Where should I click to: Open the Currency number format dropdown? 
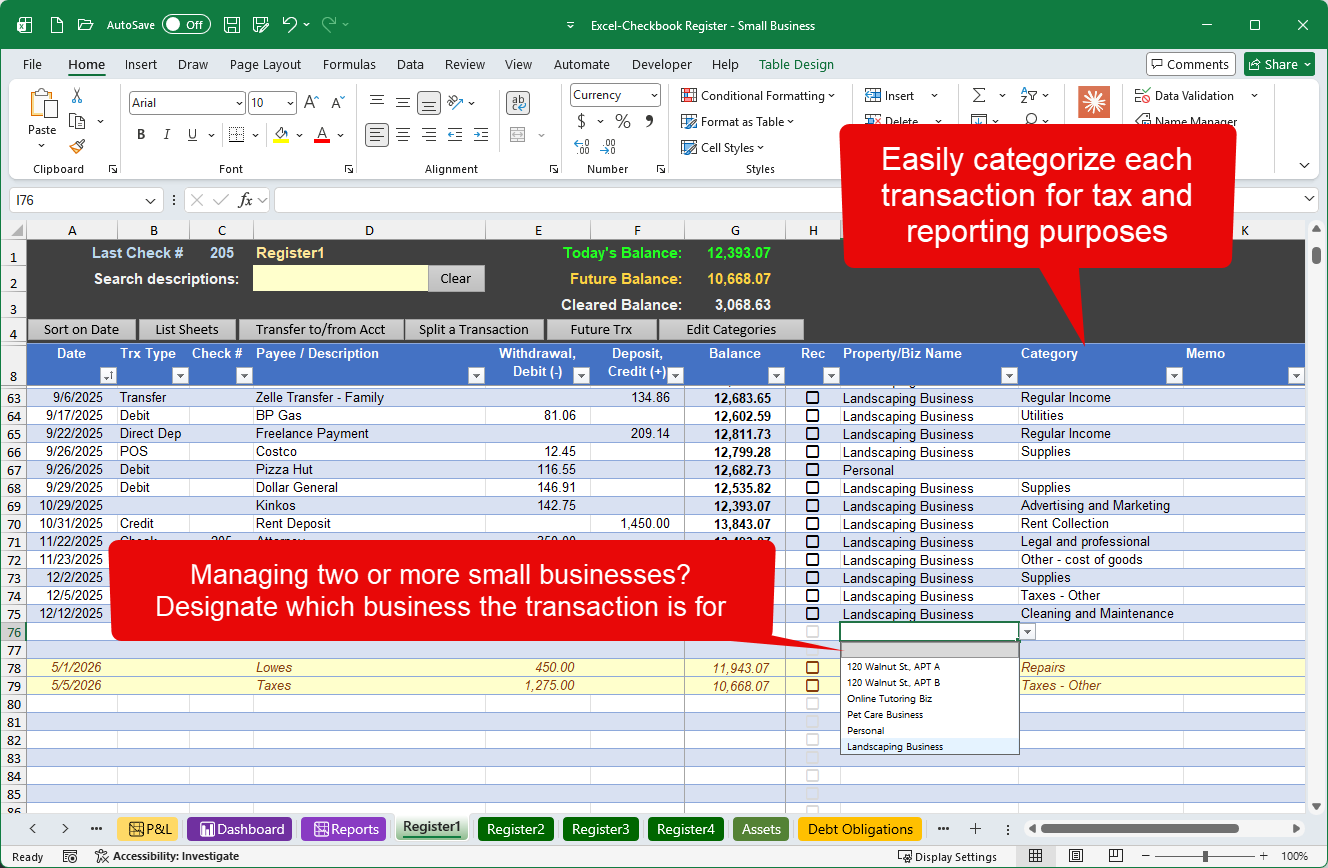[656, 94]
